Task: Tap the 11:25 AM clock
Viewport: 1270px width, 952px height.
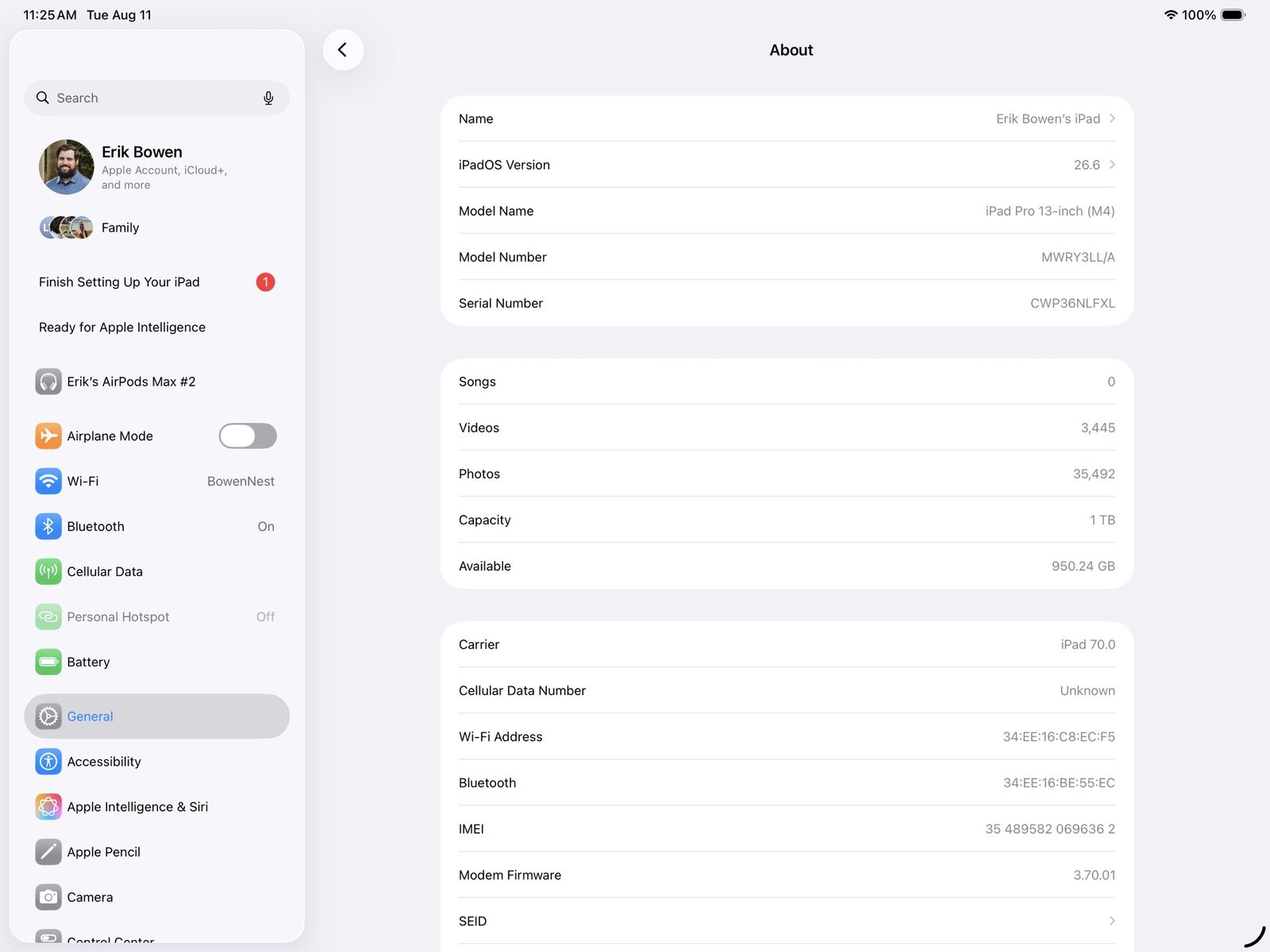Action: pyautogui.click(x=50, y=15)
